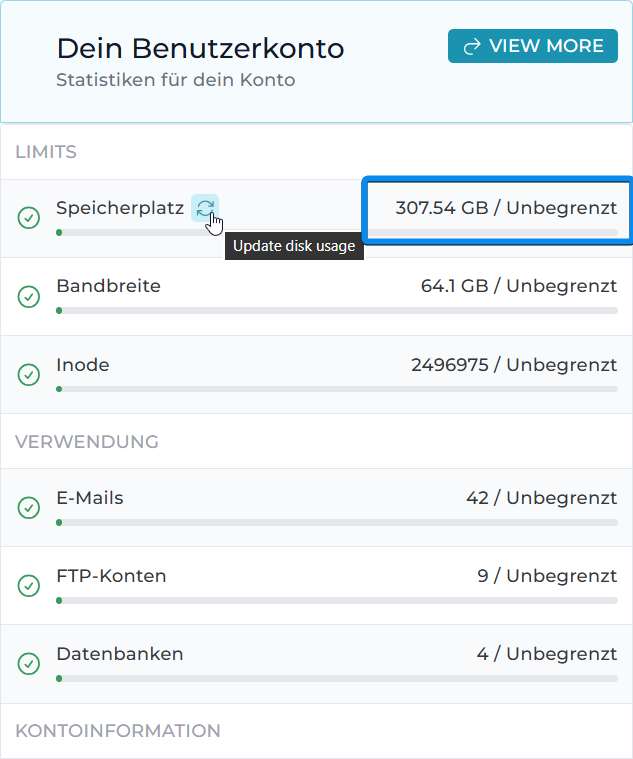Click the VERWENDUNG section header

pyautogui.click(x=87, y=441)
